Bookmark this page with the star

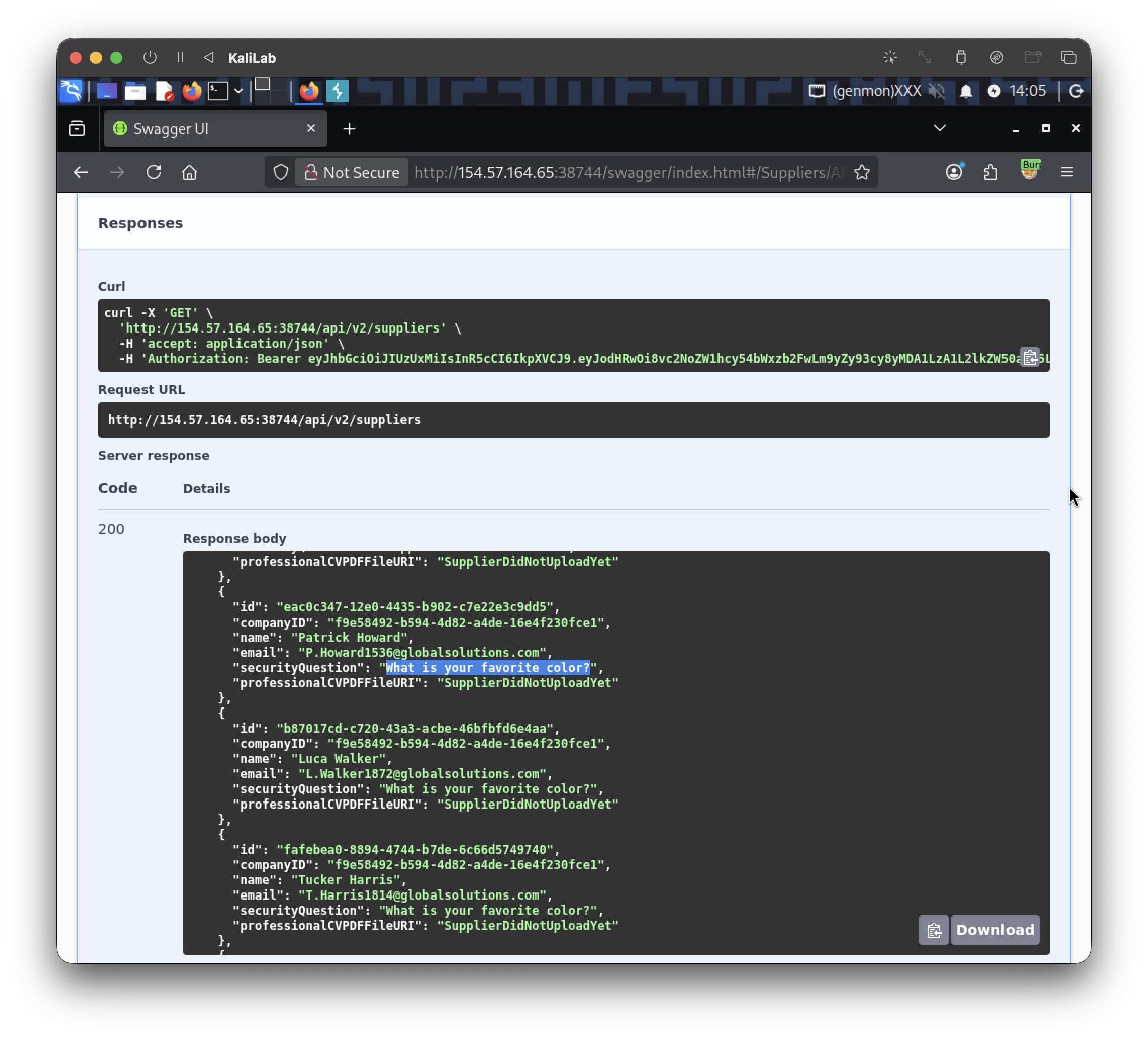(x=862, y=172)
